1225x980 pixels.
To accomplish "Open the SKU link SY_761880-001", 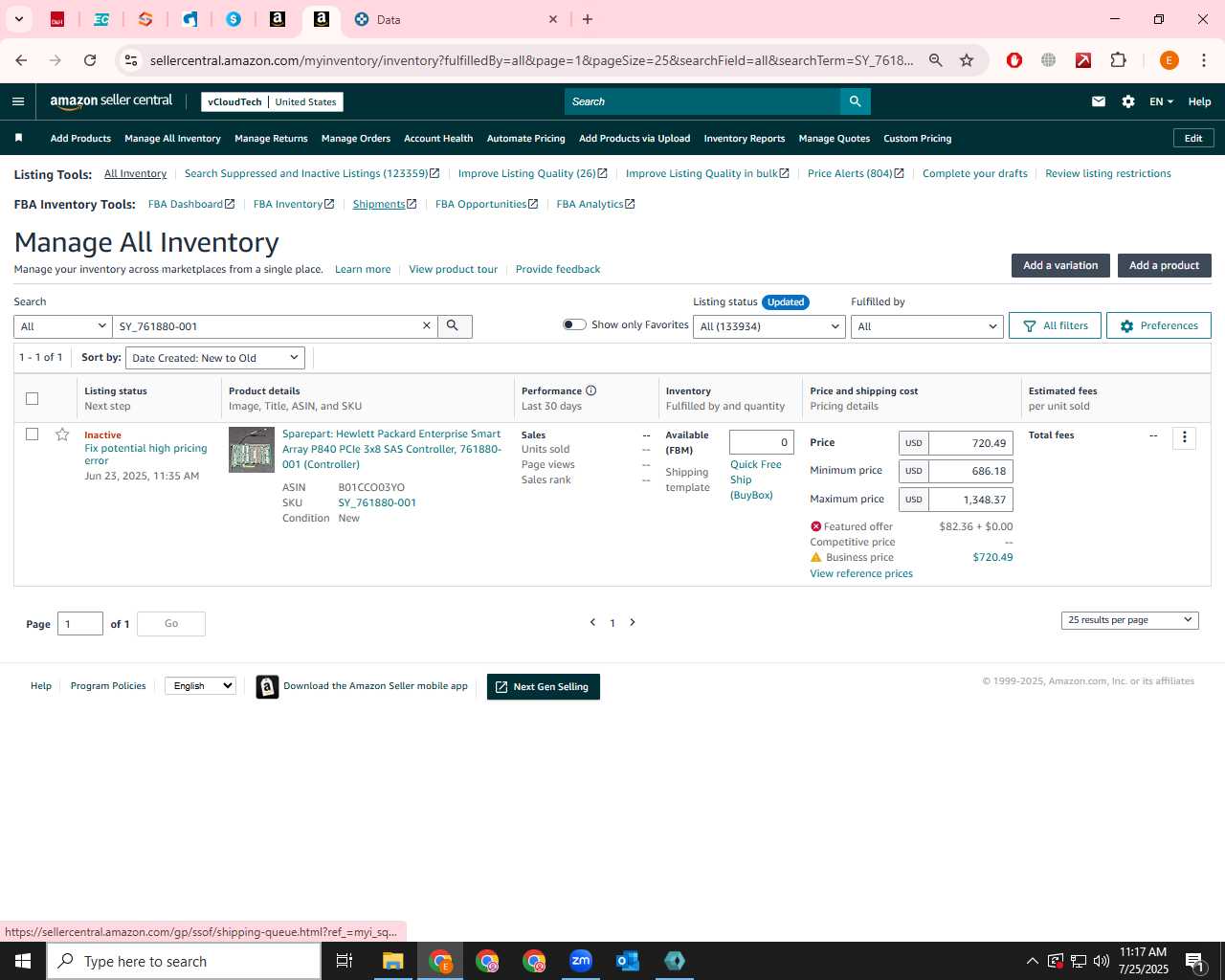I will click(x=377, y=502).
